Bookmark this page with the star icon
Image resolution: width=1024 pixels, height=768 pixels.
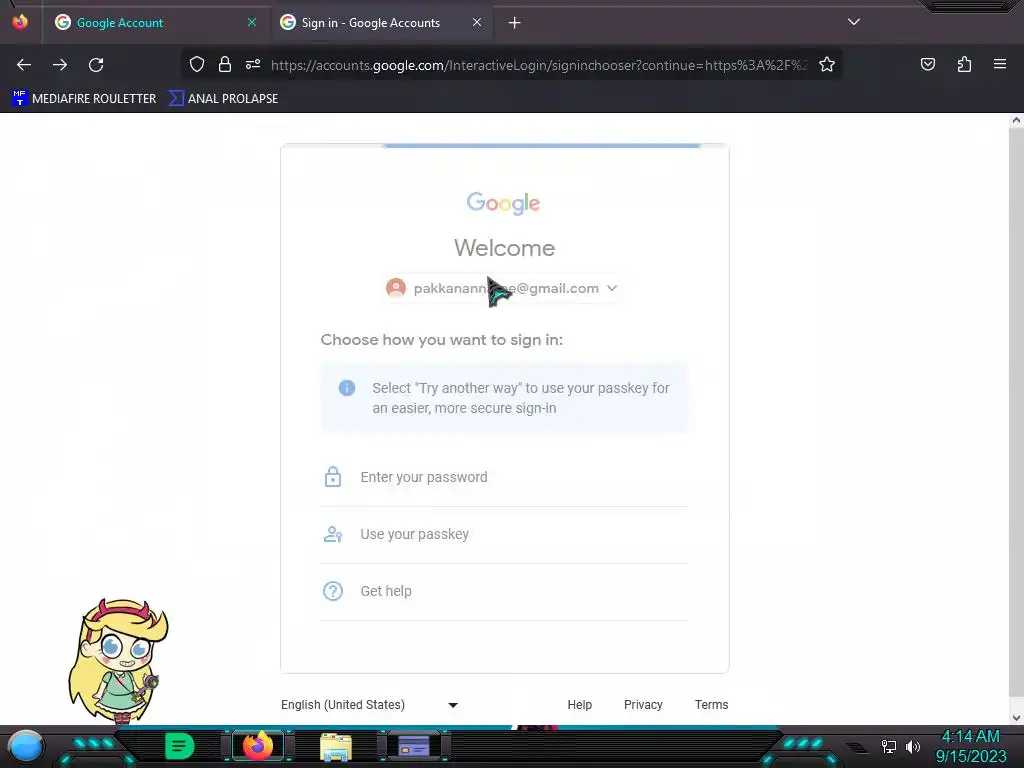click(827, 64)
